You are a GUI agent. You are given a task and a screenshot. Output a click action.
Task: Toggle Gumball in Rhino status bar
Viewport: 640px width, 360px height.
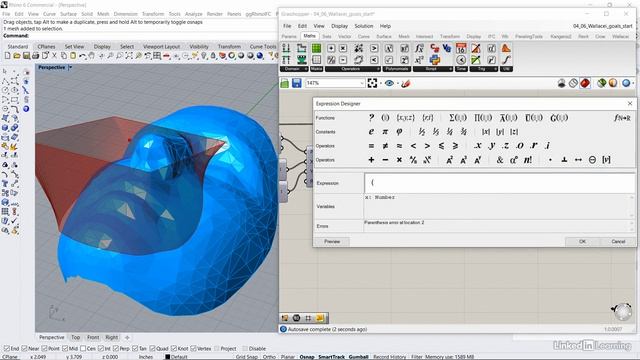click(x=358, y=357)
